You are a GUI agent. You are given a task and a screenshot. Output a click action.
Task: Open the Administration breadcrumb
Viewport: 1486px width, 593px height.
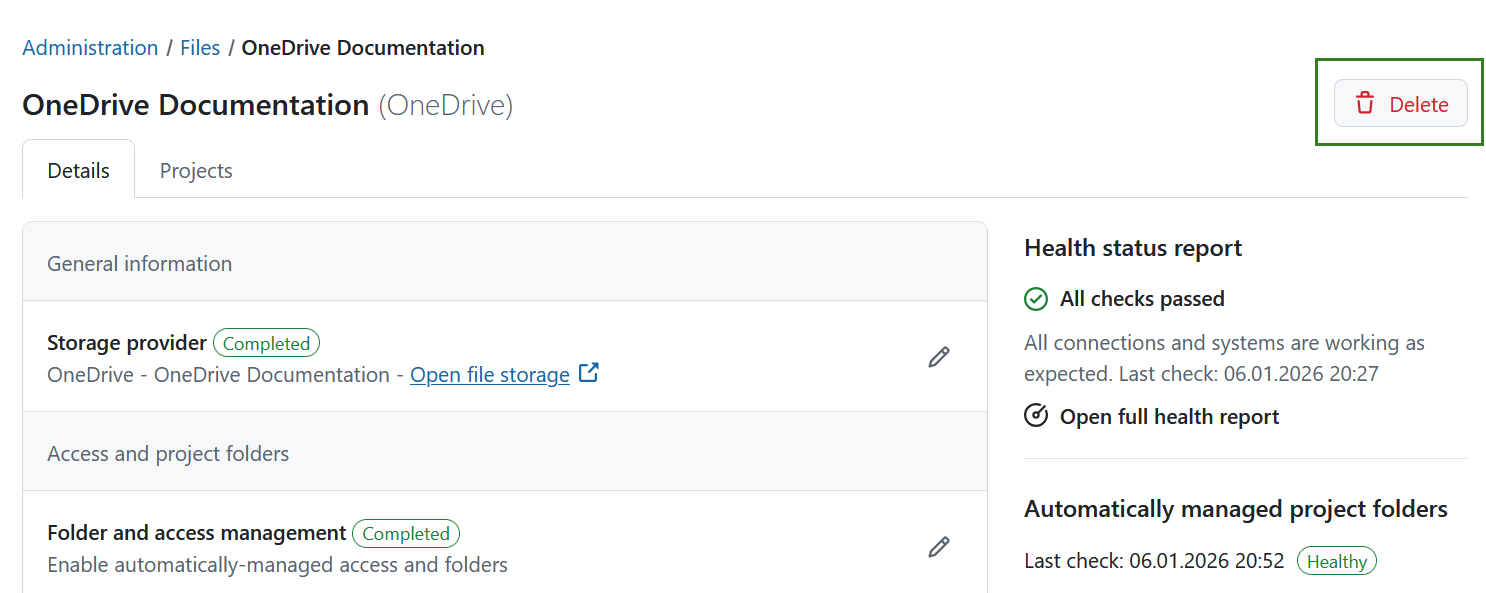point(90,47)
